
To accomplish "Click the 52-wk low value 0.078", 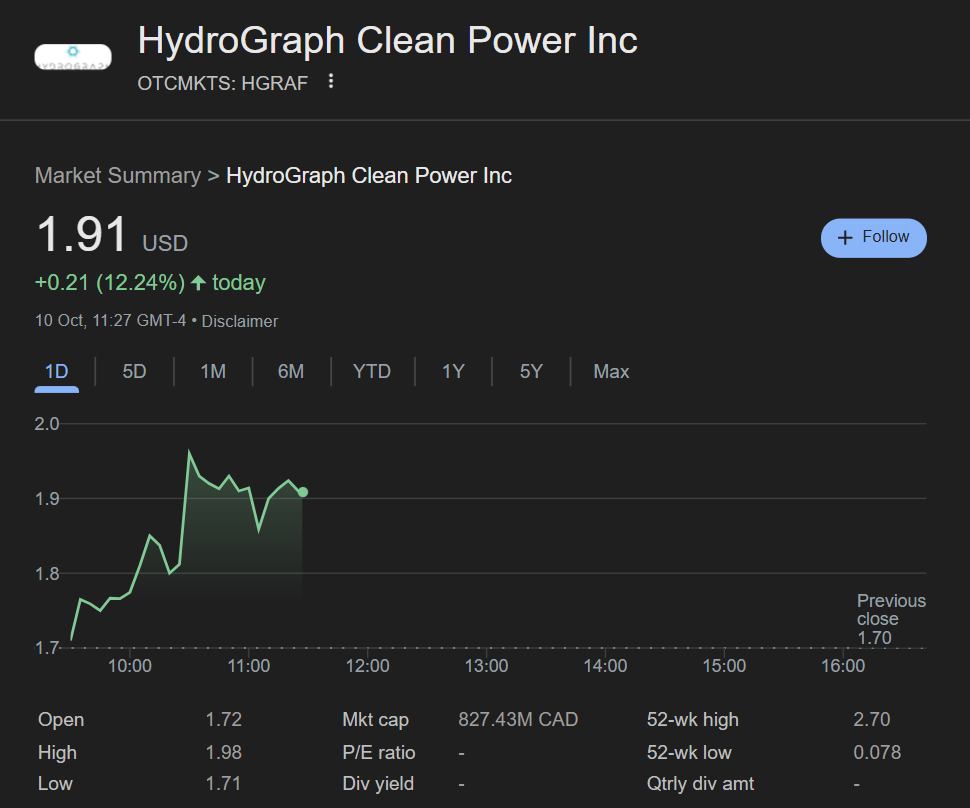I will click(x=877, y=752).
